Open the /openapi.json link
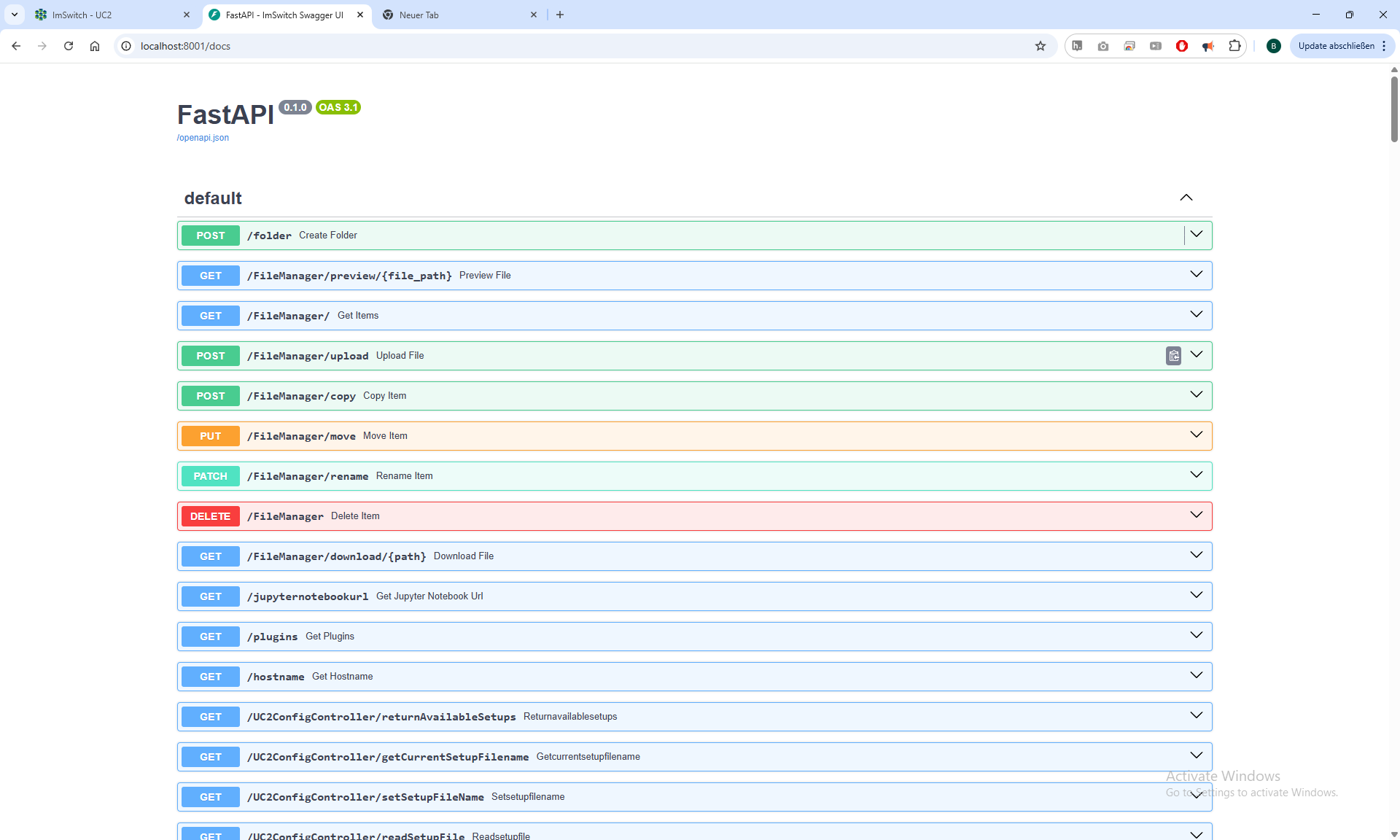 click(203, 138)
